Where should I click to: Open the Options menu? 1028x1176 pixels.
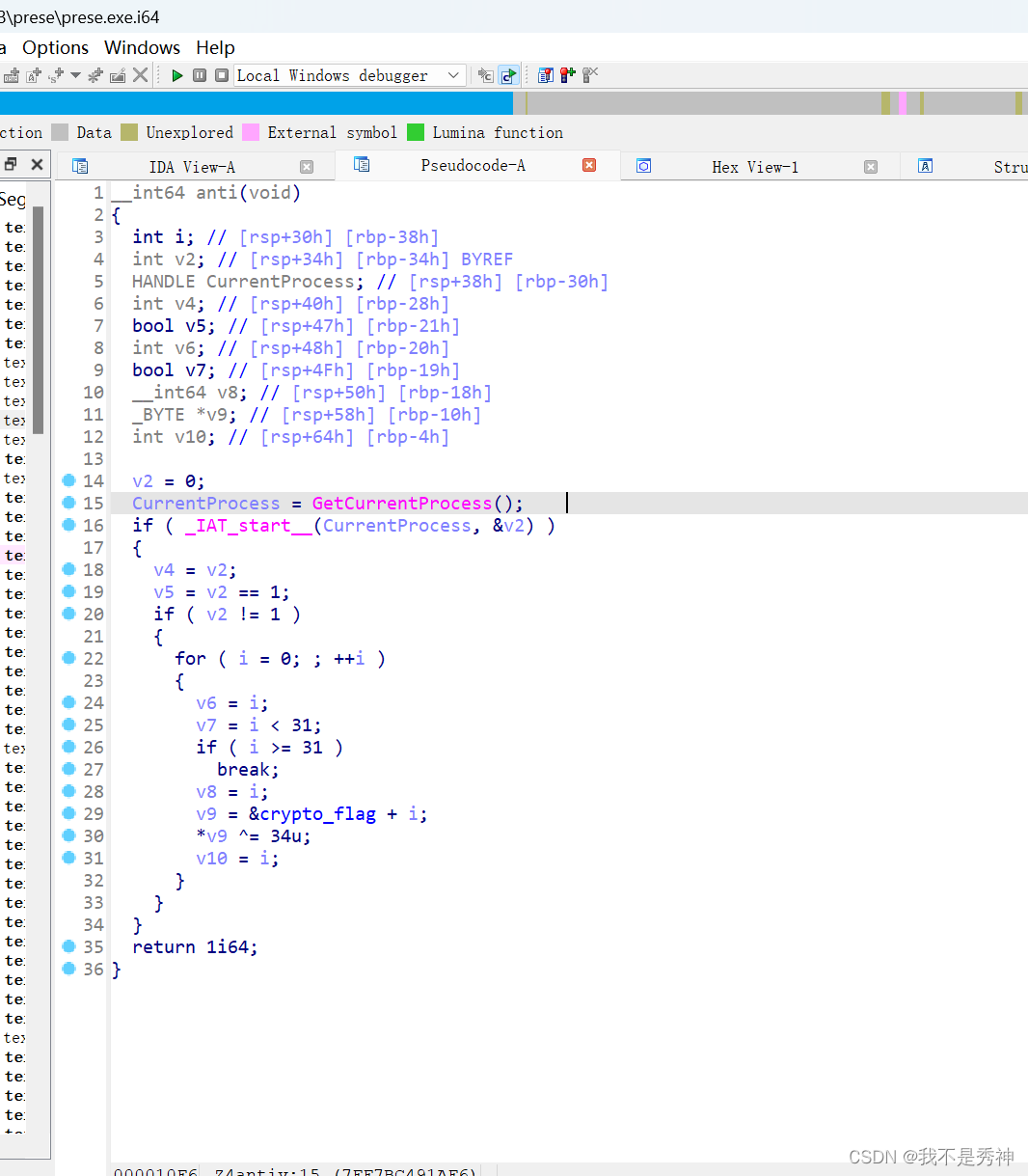(x=55, y=47)
